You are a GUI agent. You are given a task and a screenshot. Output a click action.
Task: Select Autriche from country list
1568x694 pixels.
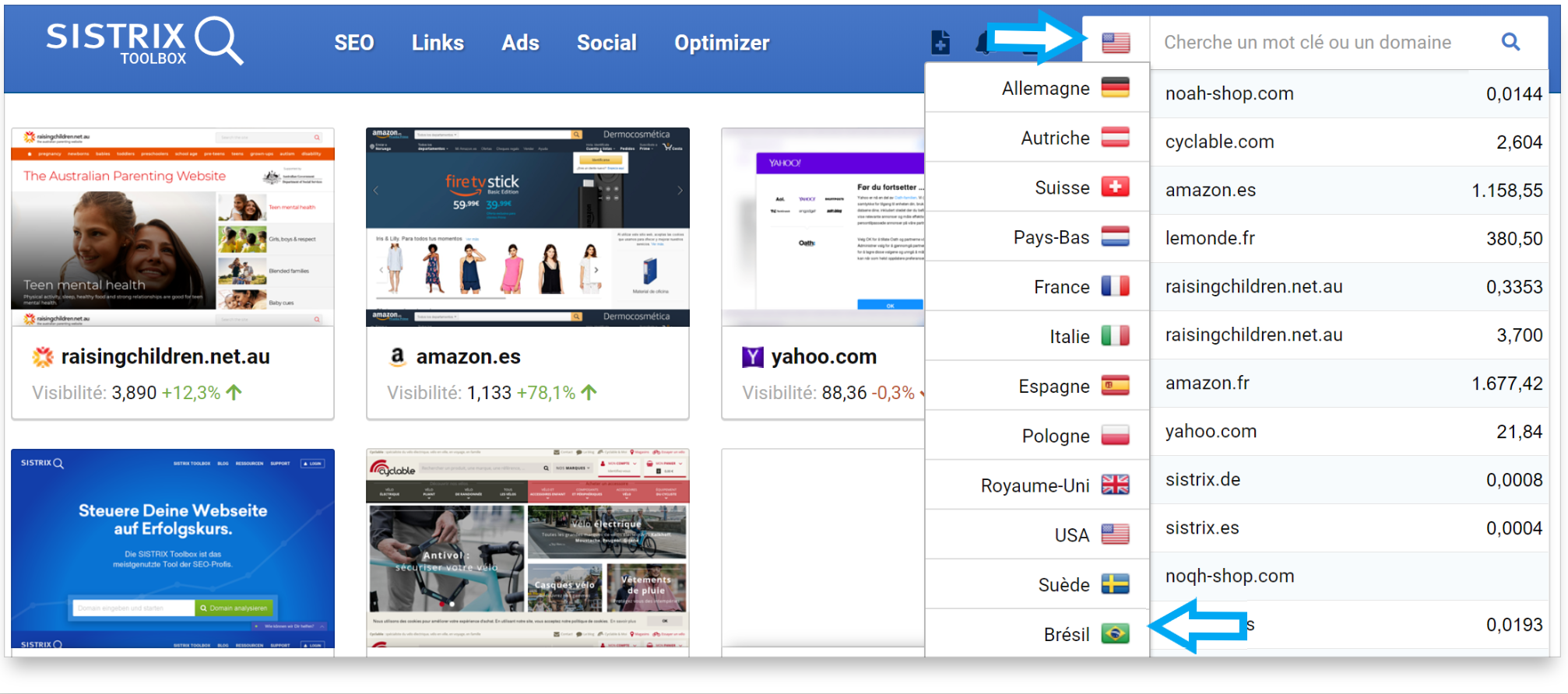[x=1037, y=138]
